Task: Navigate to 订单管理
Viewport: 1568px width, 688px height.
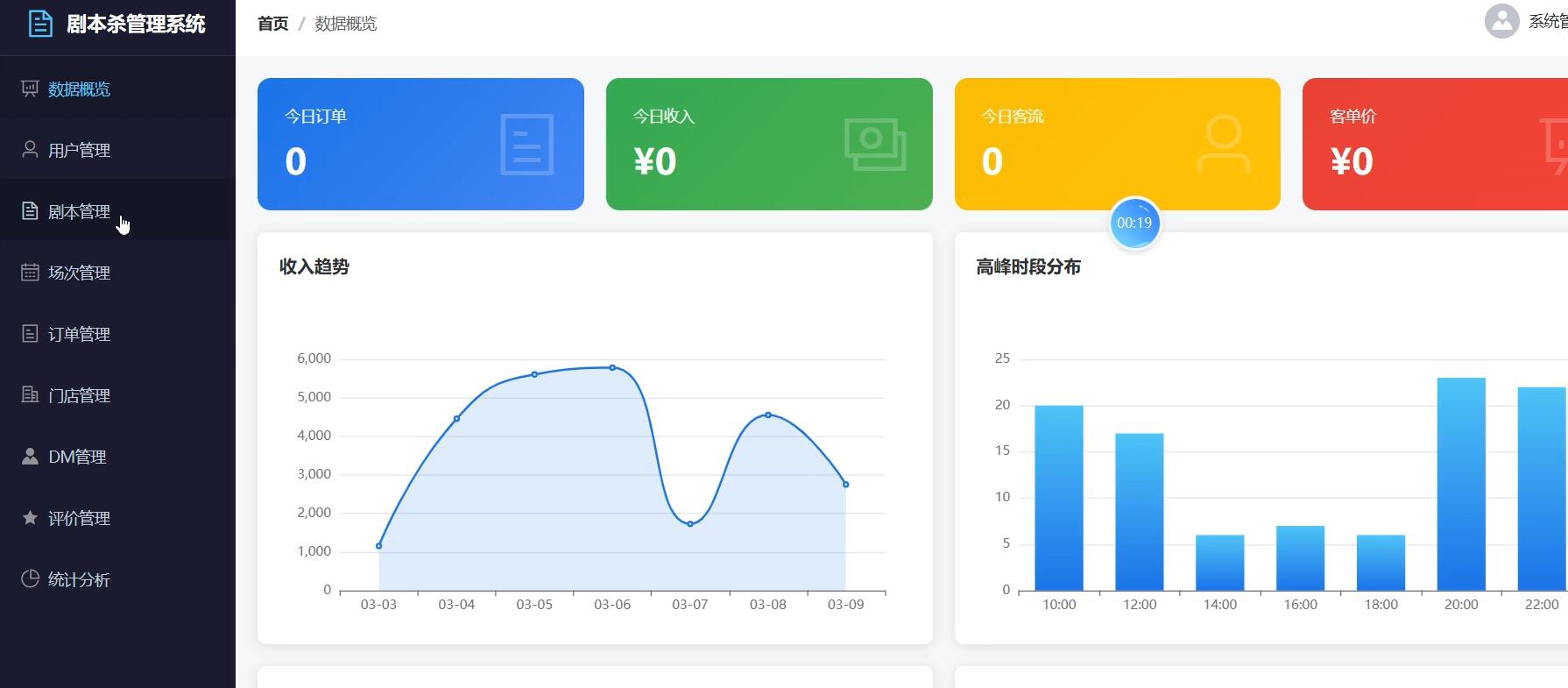Action: [x=117, y=334]
